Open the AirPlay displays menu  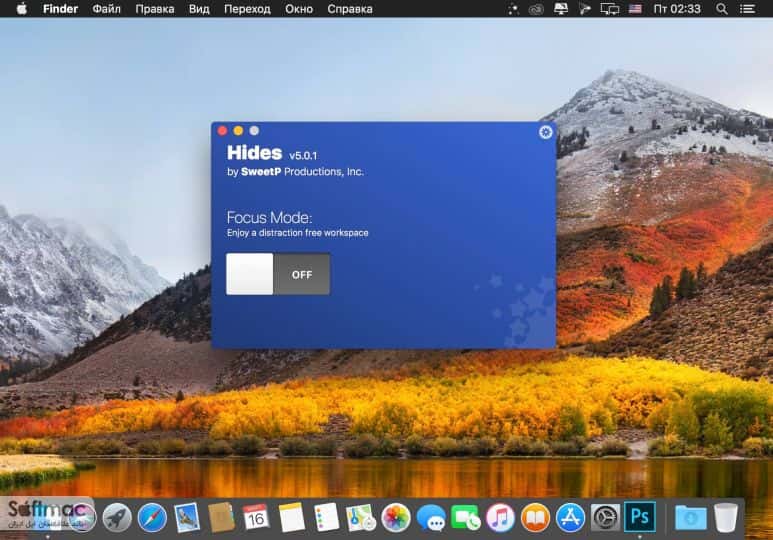click(609, 9)
